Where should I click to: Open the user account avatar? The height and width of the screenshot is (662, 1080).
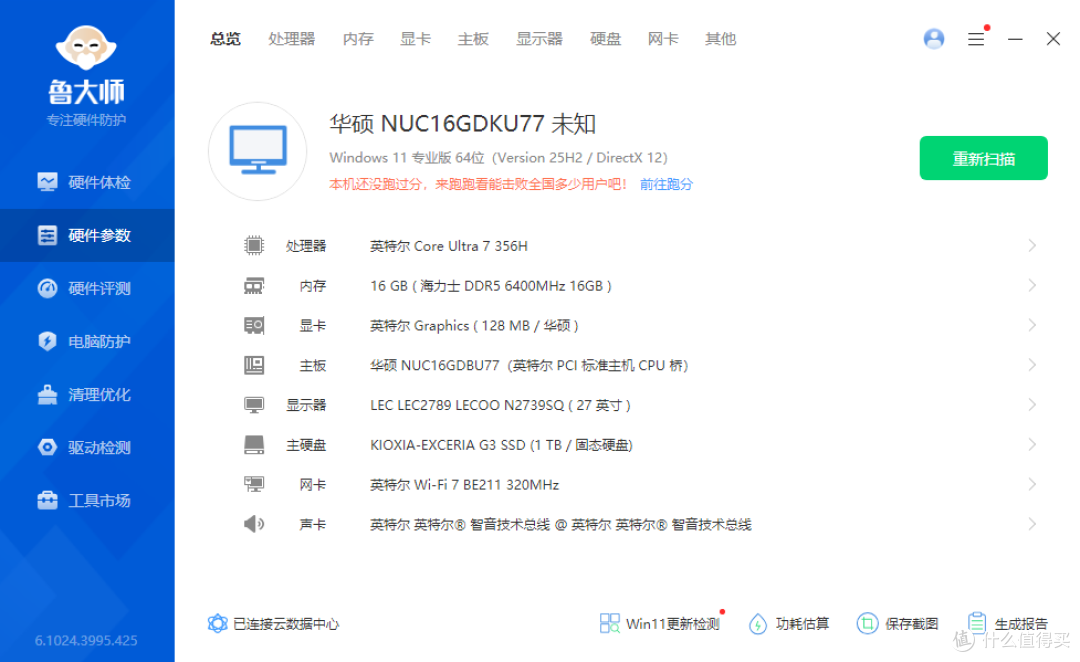pyautogui.click(x=934, y=39)
